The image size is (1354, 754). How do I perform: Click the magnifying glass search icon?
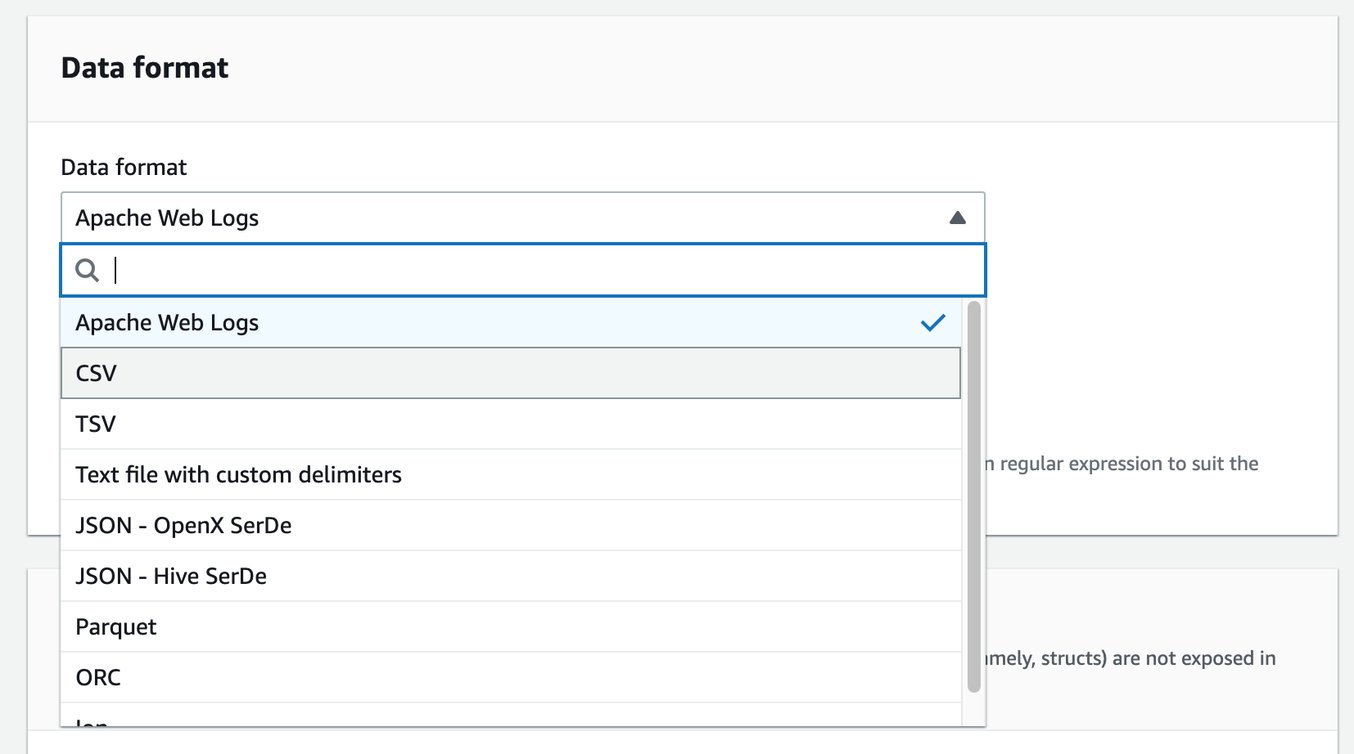click(88, 270)
